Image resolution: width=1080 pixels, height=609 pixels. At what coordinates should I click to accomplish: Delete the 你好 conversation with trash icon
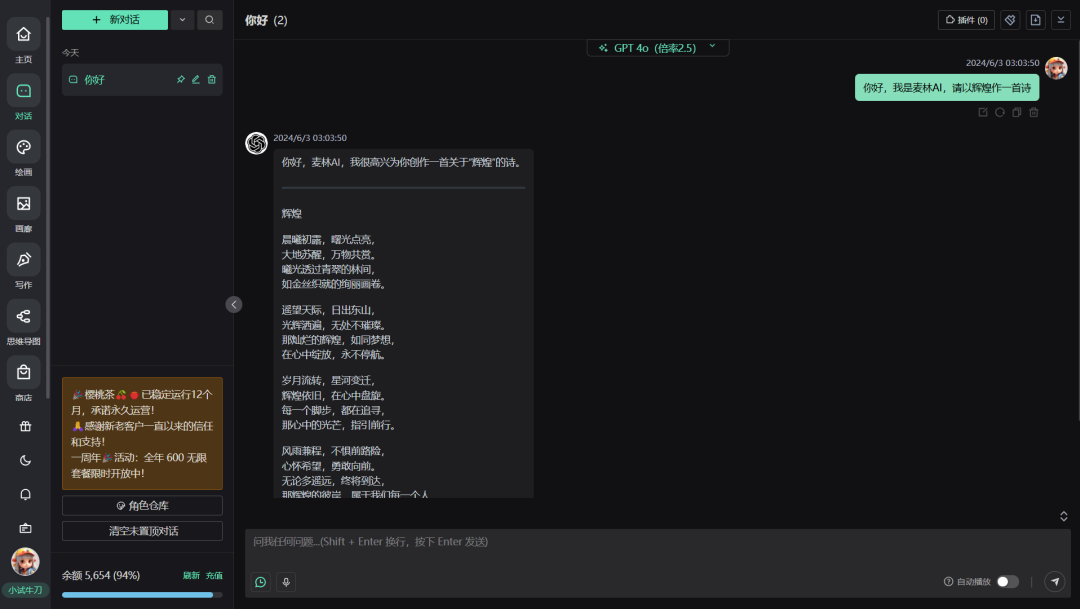coord(212,80)
